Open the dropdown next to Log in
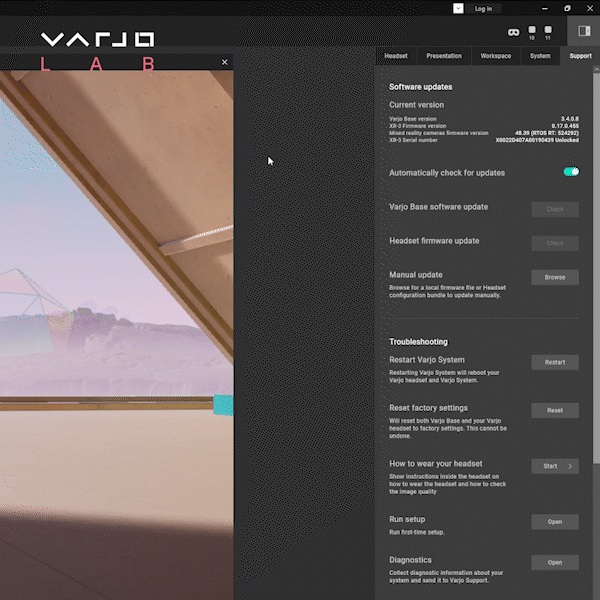 click(458, 8)
